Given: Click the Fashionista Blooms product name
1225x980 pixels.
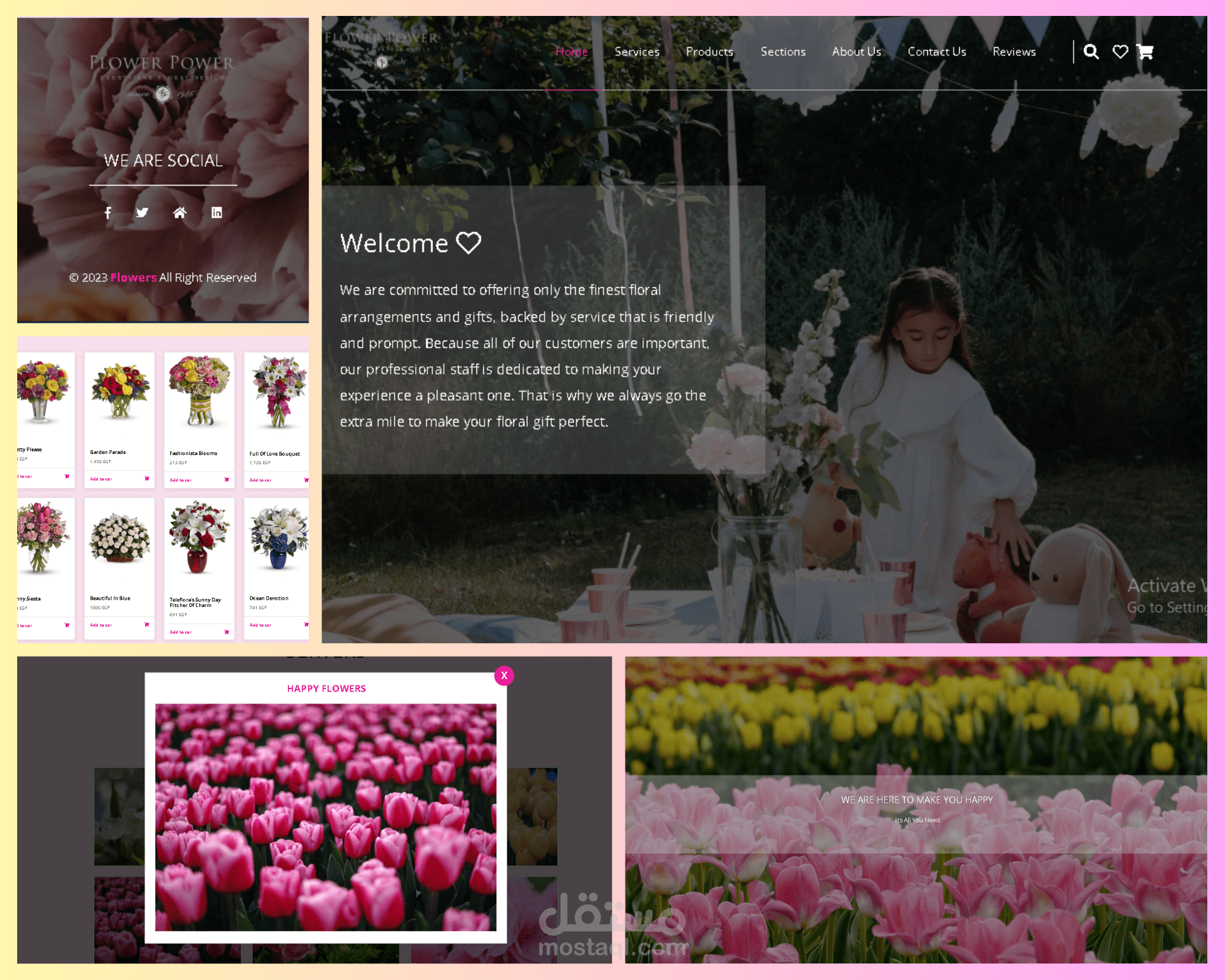Looking at the screenshot, I should 194,453.
